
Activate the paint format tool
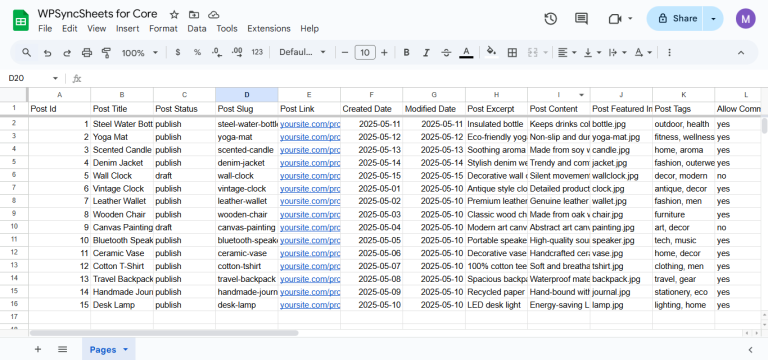pyautogui.click(x=106, y=52)
